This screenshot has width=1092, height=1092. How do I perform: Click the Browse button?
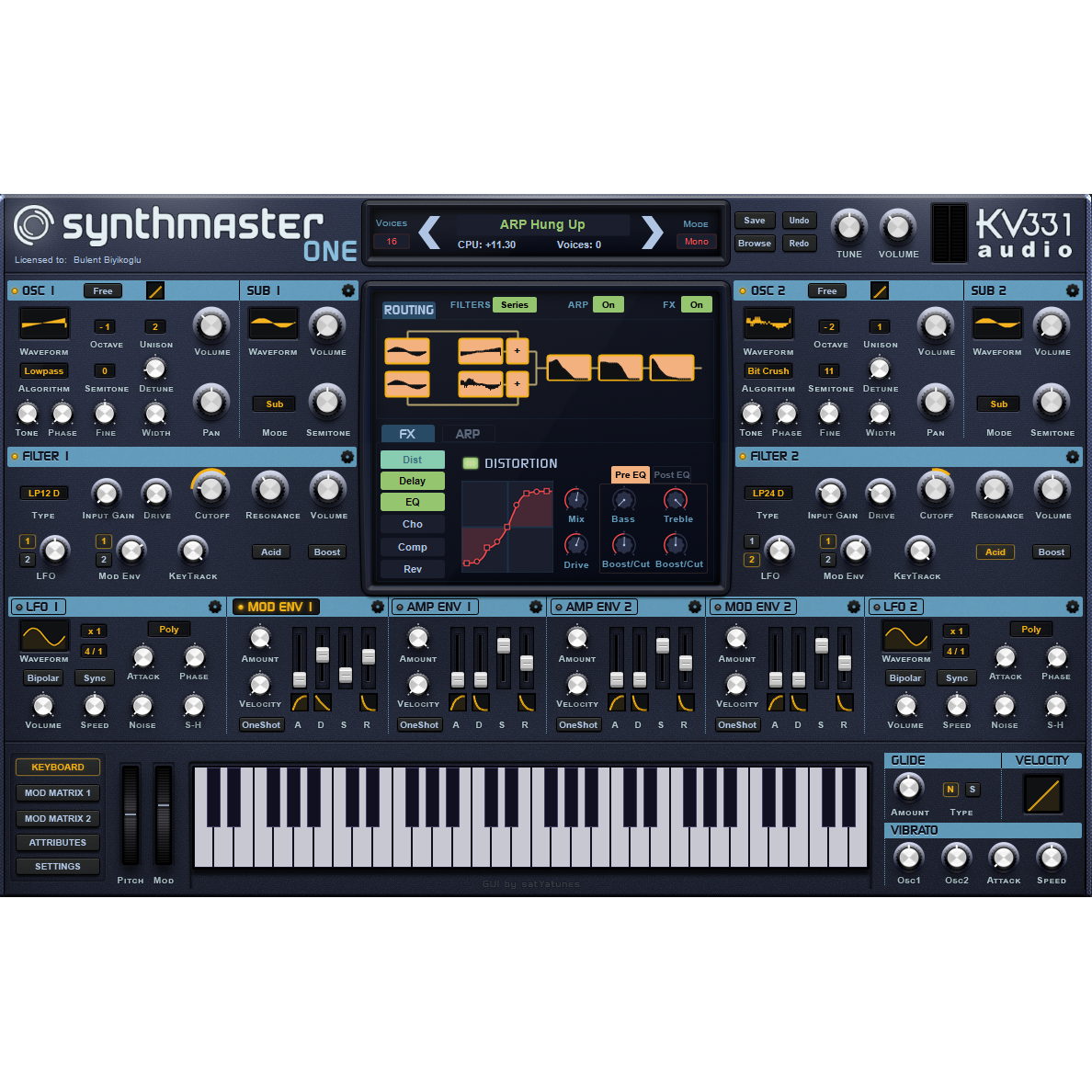[x=754, y=243]
